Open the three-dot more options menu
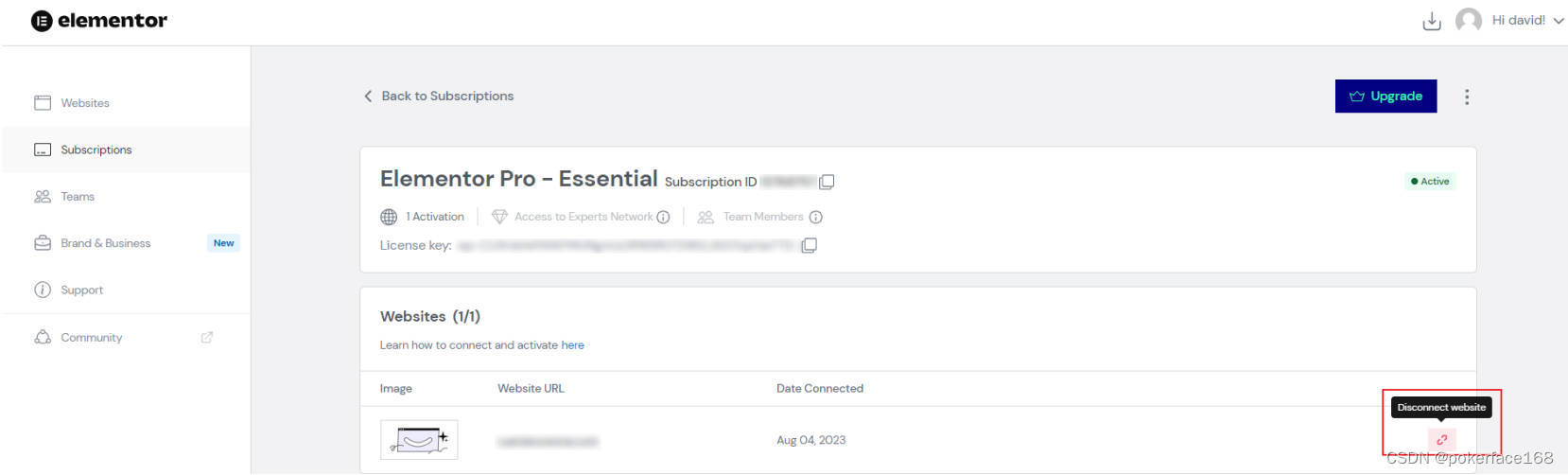This screenshot has width=1568, height=475. [x=1467, y=97]
